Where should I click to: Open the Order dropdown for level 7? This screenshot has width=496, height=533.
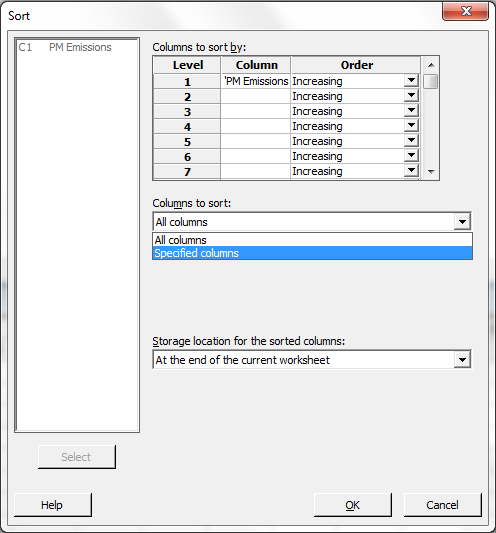coord(411,171)
